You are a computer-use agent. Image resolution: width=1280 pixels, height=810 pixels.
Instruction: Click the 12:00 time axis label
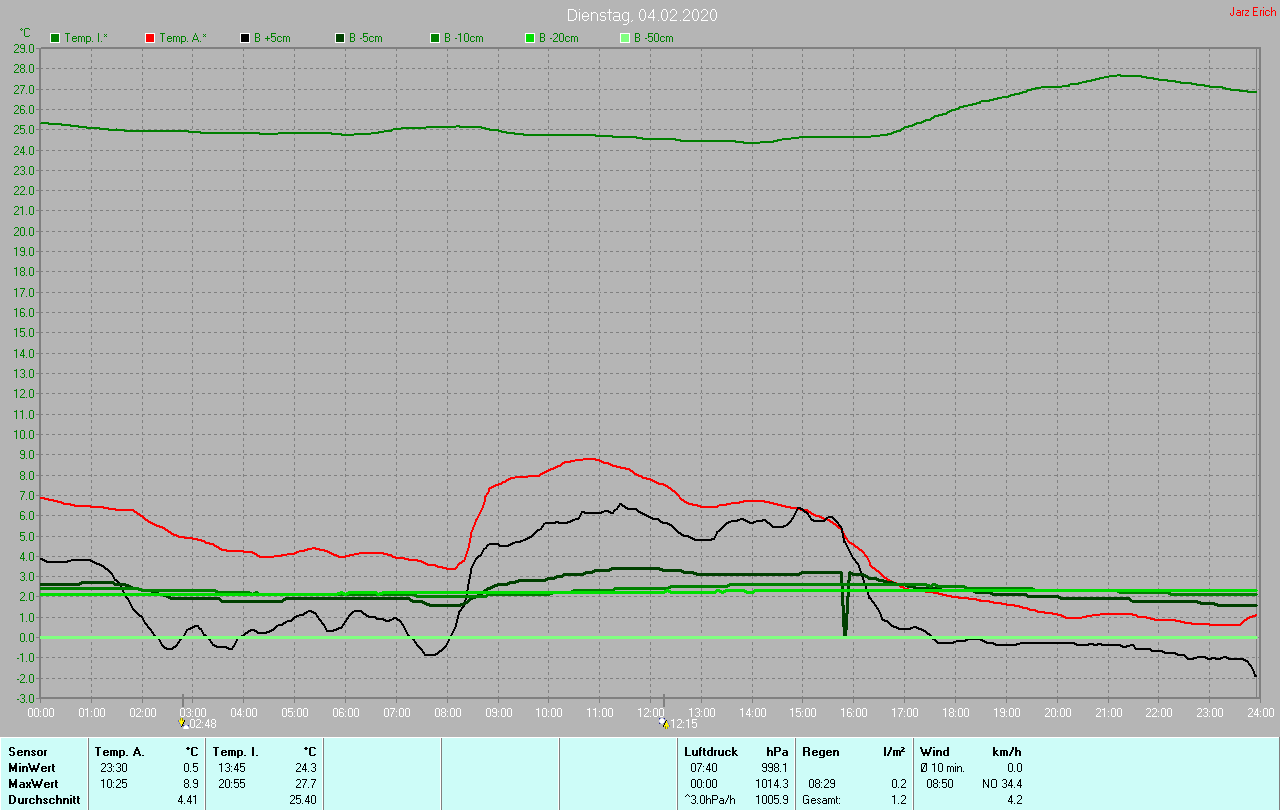pyautogui.click(x=651, y=712)
